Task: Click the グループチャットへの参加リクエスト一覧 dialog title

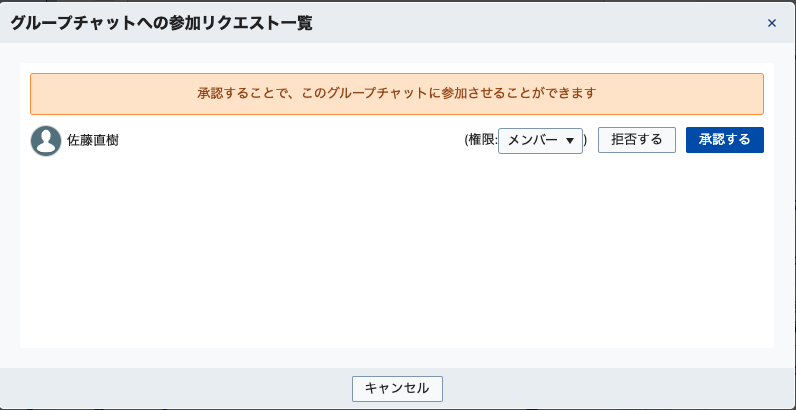Action: 162,23
